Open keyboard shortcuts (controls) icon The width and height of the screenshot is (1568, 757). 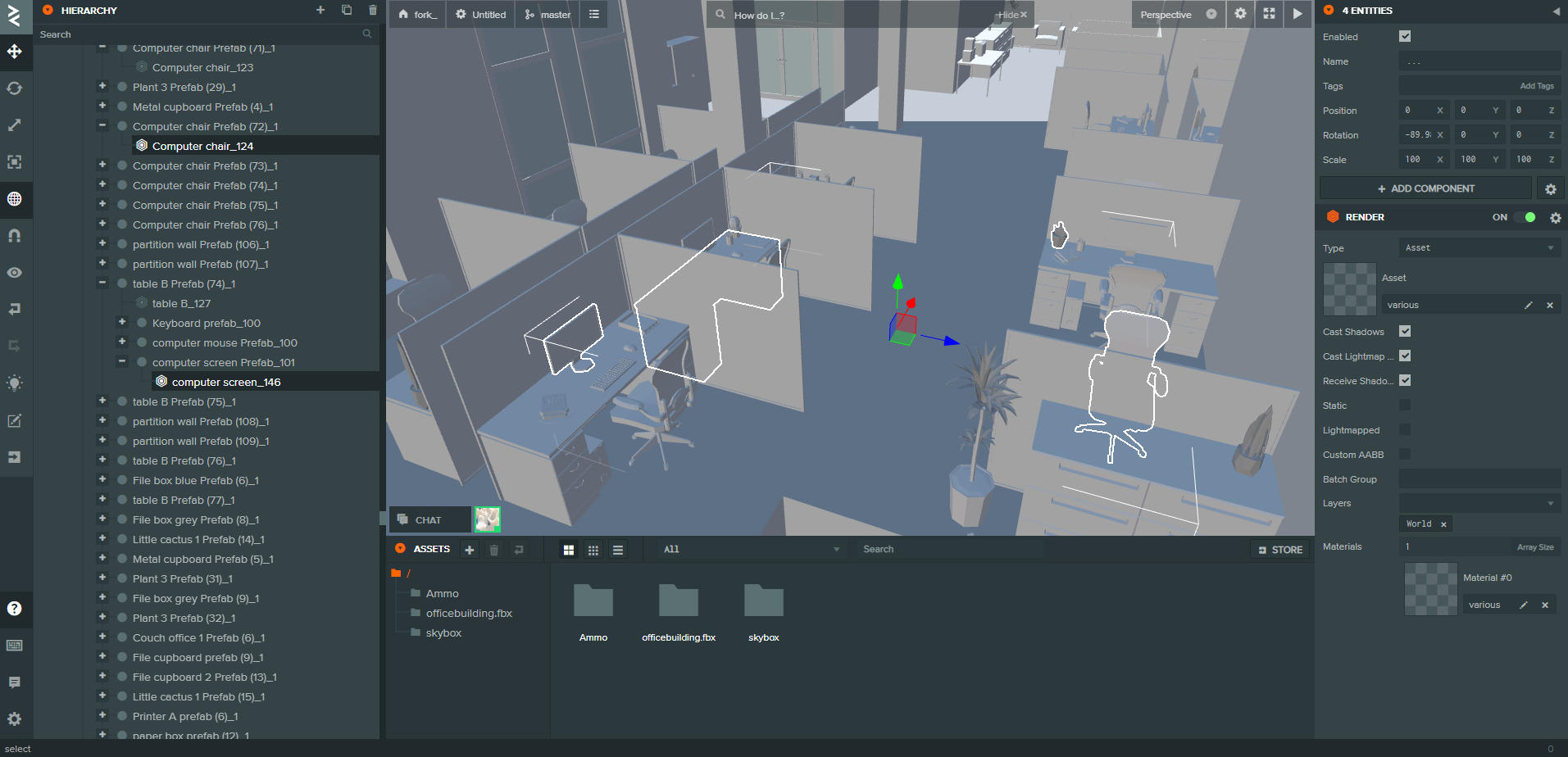pos(15,646)
